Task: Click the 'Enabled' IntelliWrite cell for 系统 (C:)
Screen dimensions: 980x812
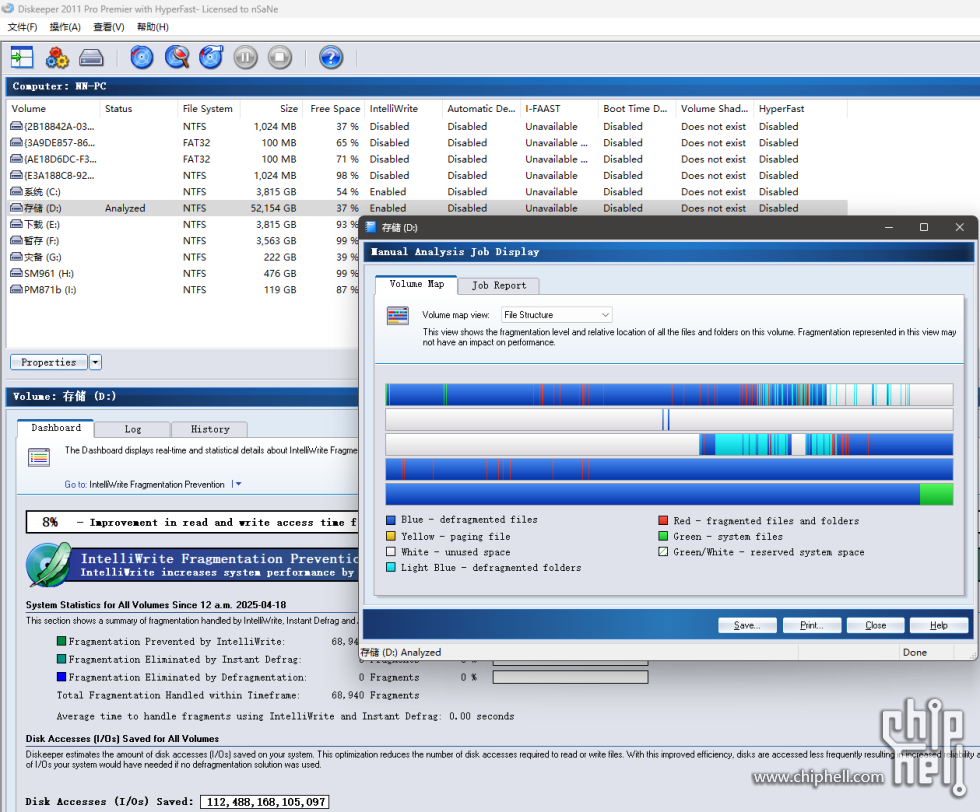Action: pos(388,192)
